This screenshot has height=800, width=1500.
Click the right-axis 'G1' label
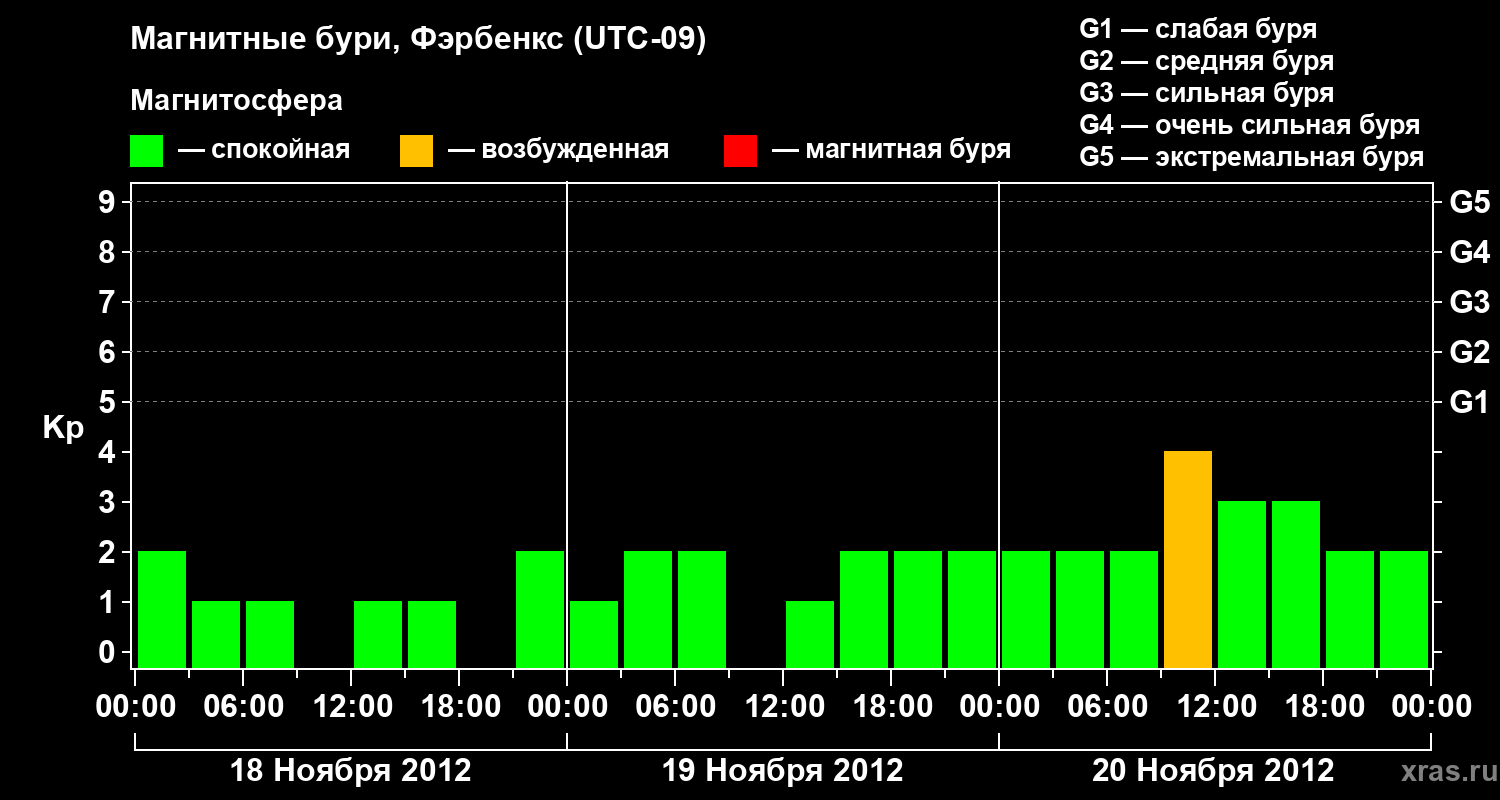pos(1470,403)
